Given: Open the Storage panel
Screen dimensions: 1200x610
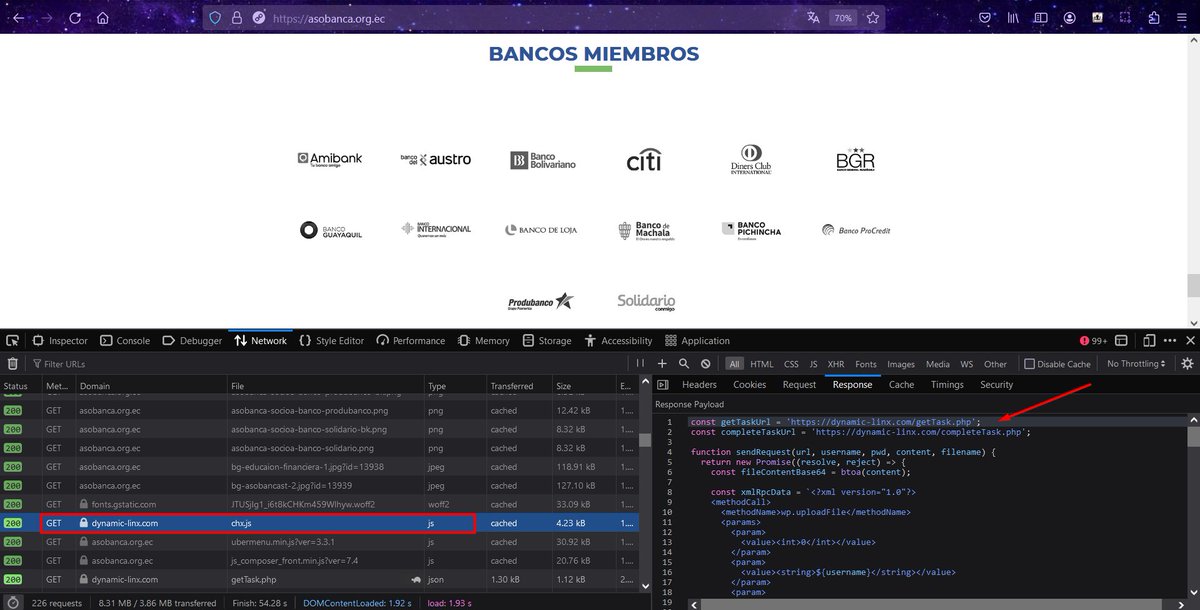Looking at the screenshot, I should click(x=546, y=341).
